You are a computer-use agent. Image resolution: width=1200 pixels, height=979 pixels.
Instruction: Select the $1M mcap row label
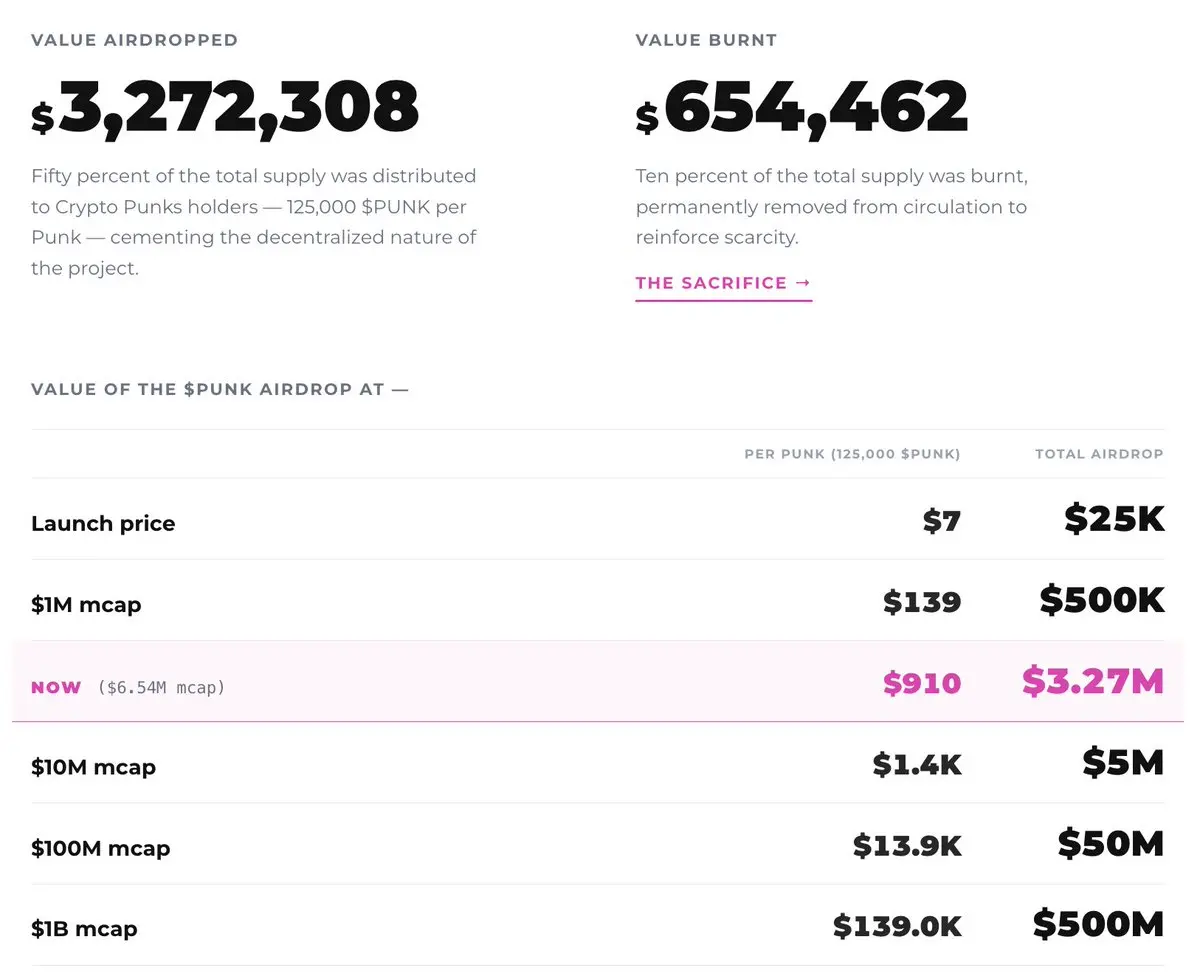86,605
